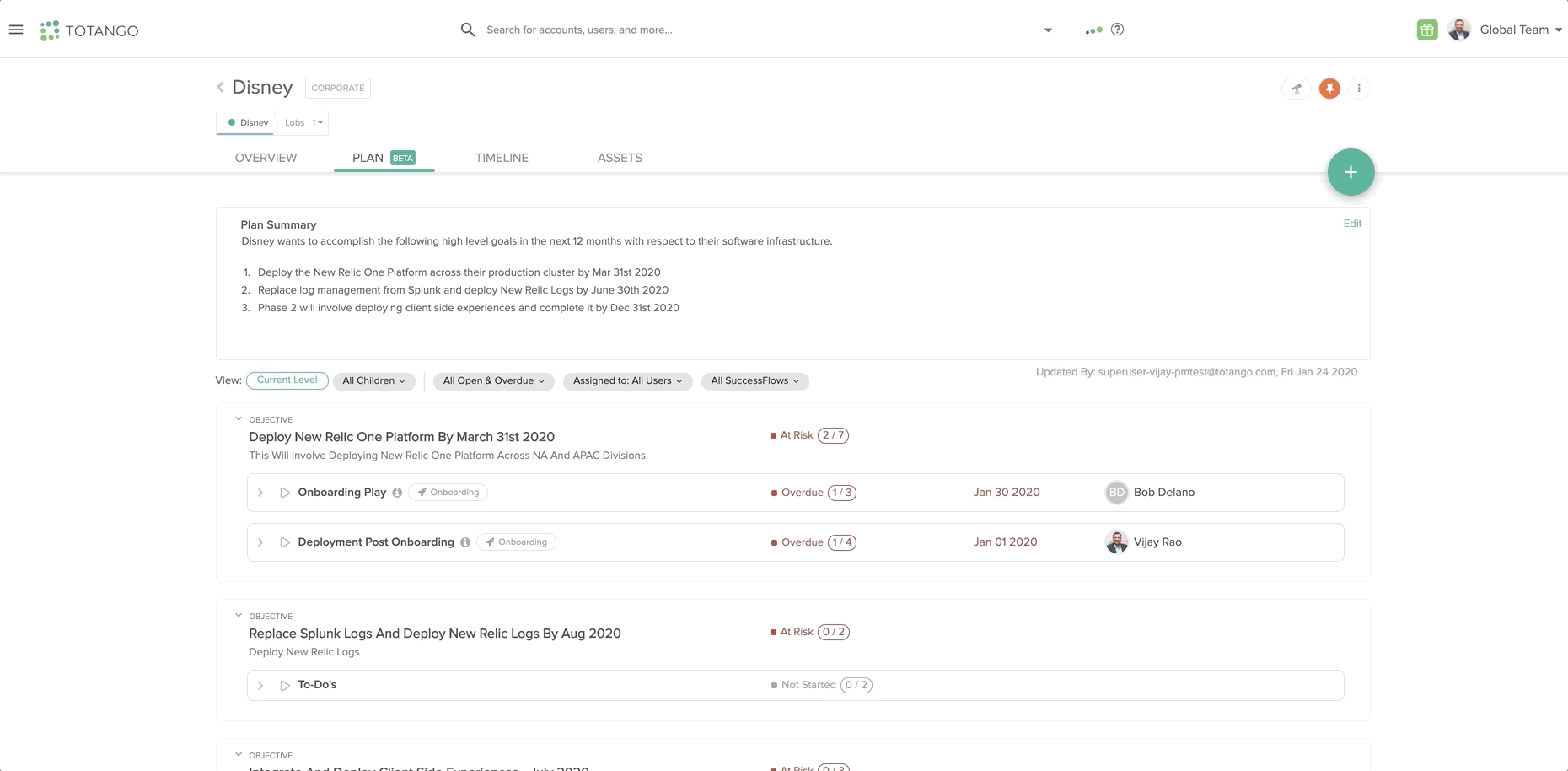1568x771 pixels.
Task: Collapse the third objective at bottom
Action: click(x=239, y=755)
